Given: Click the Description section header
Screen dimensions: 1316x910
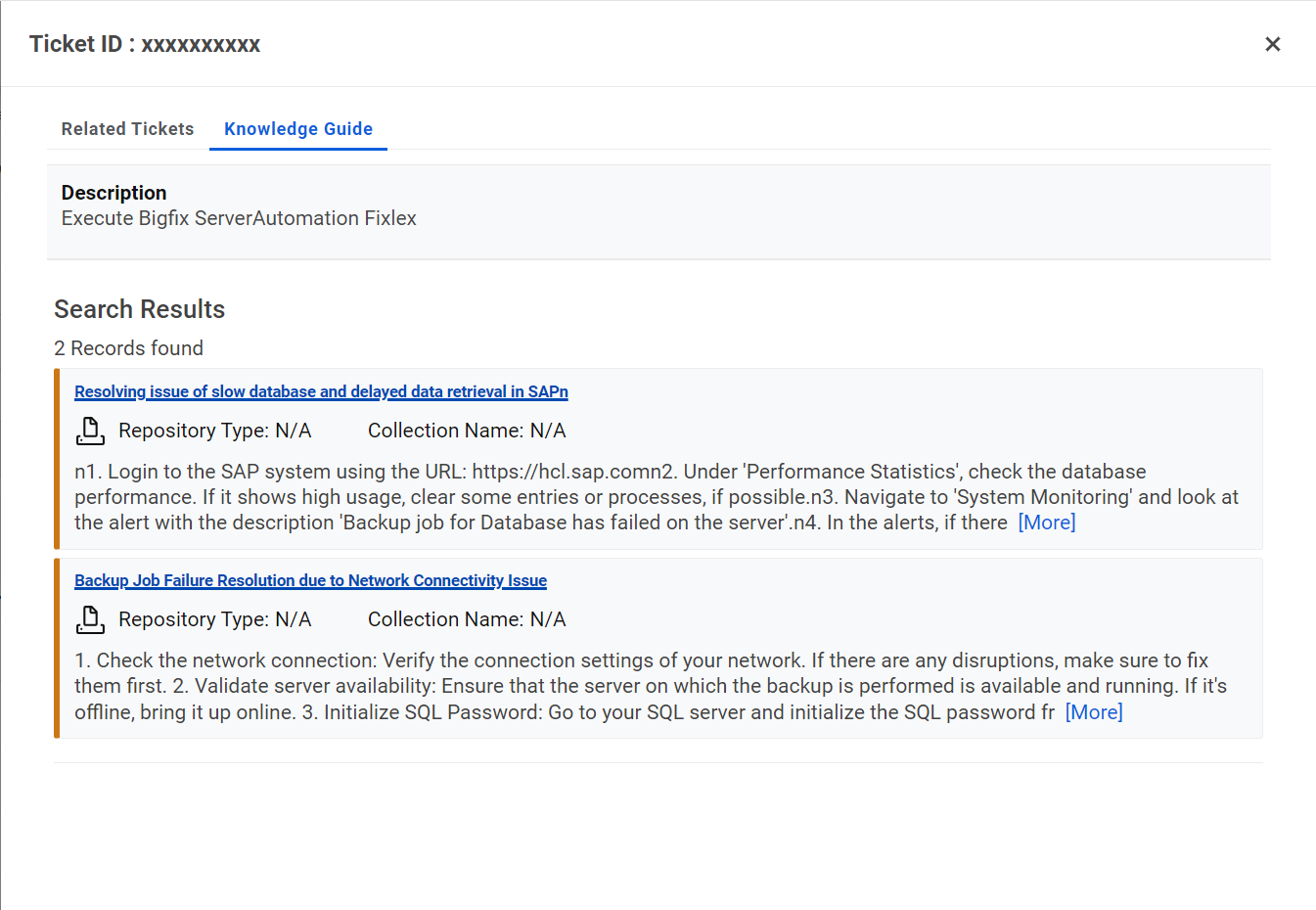Looking at the screenshot, I should [113, 192].
